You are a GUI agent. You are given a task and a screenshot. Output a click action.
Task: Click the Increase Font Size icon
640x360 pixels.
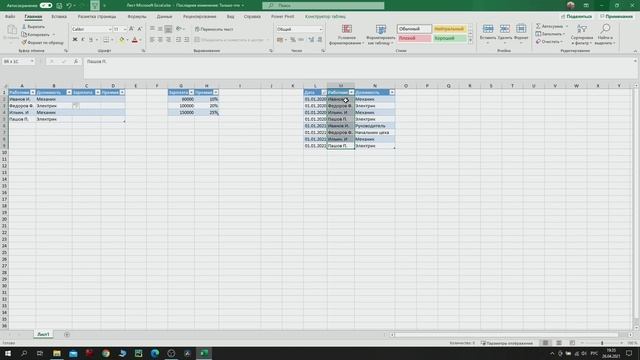[131, 29]
